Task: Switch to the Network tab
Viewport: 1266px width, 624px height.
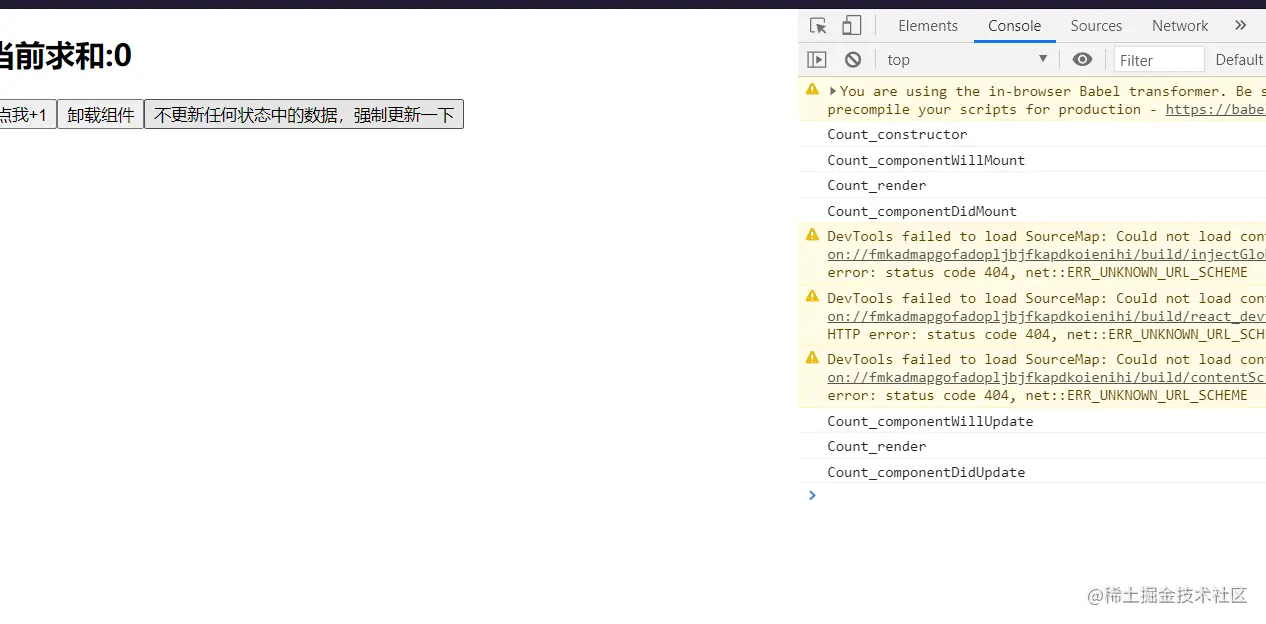Action: pyautogui.click(x=1180, y=26)
